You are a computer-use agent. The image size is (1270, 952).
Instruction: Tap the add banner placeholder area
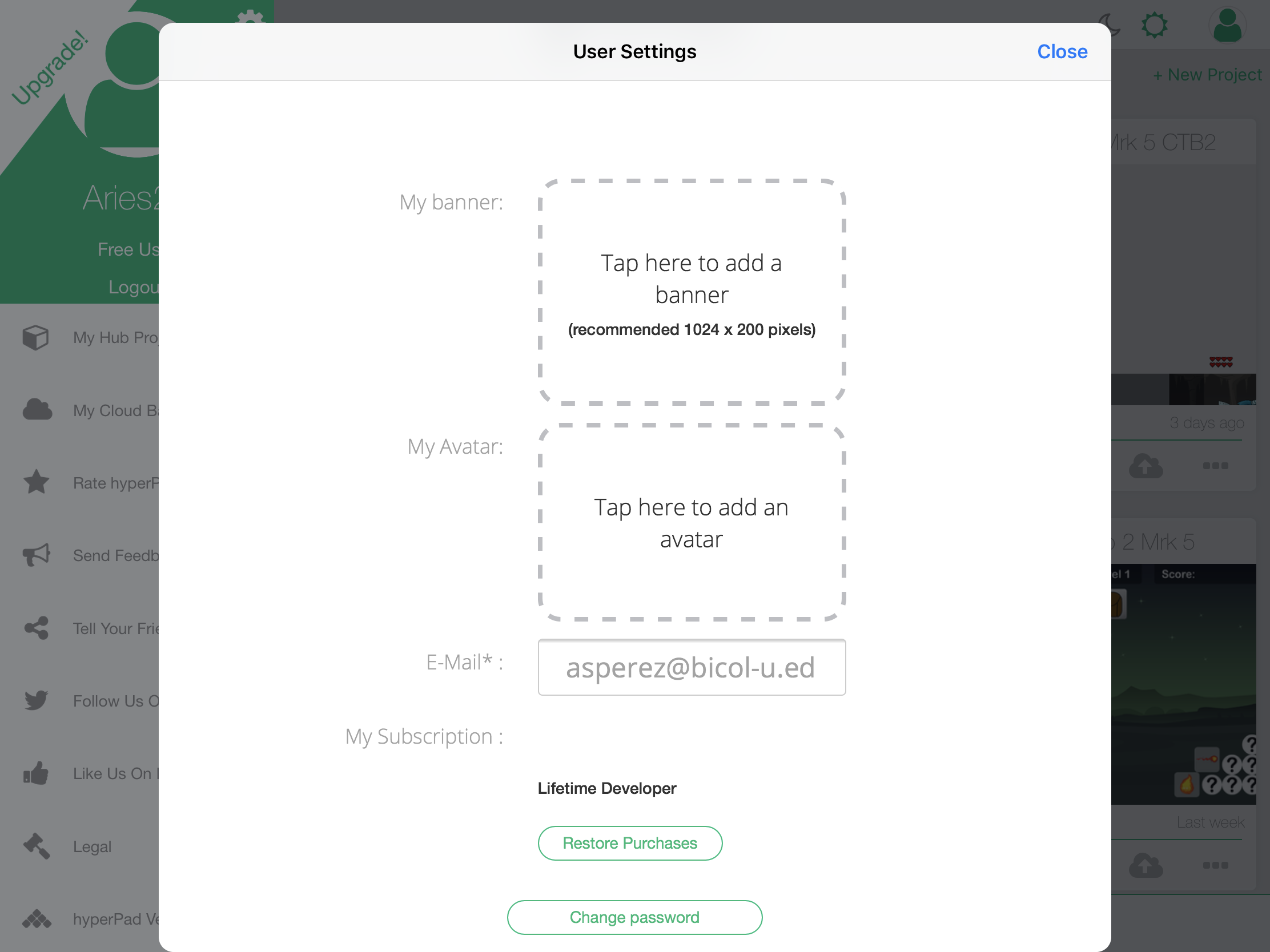click(692, 292)
